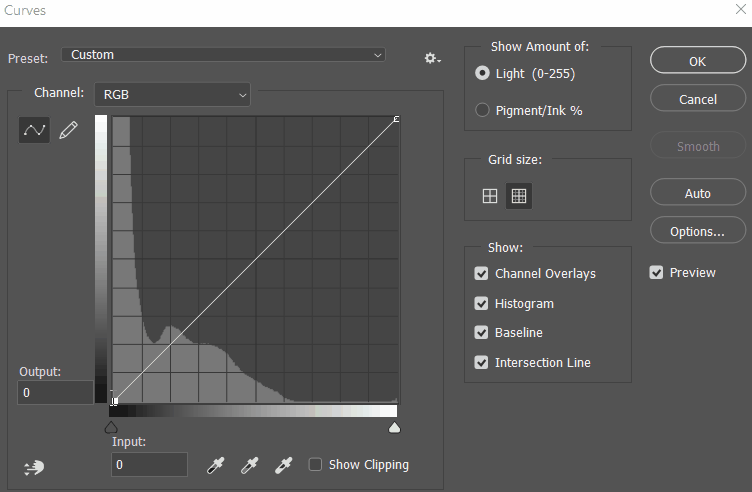
Task: Disable the Baseline checkbox
Action: pyautogui.click(x=481, y=332)
